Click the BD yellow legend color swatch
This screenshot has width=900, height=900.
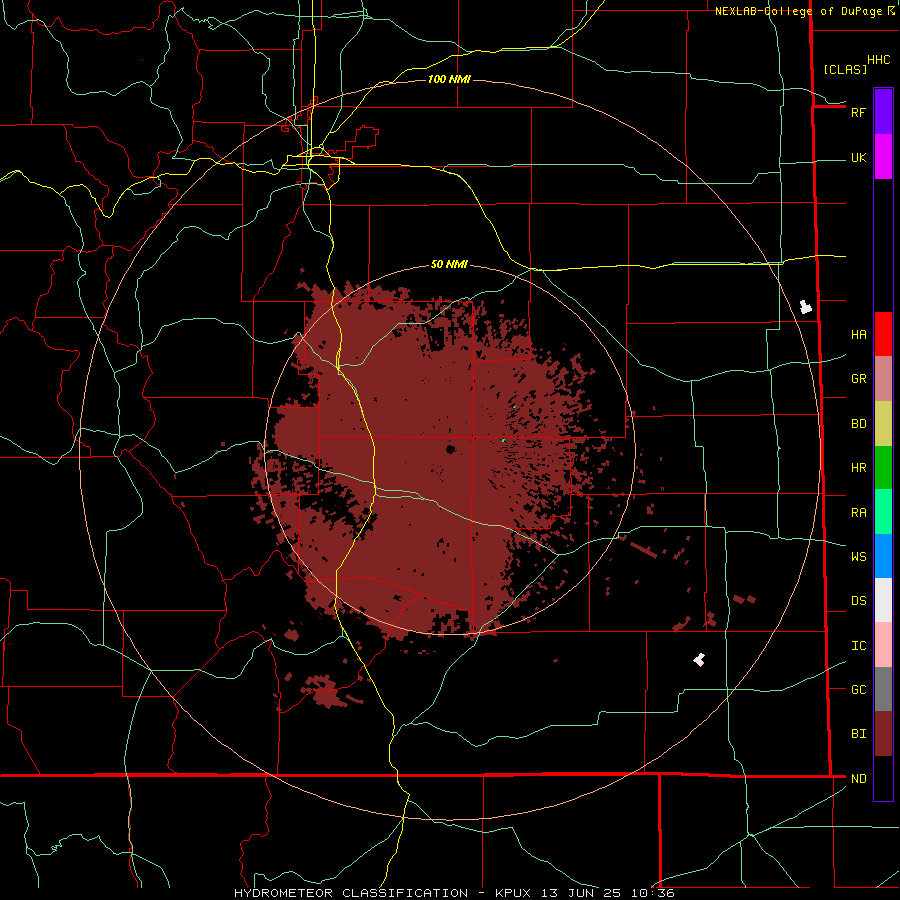(x=883, y=423)
